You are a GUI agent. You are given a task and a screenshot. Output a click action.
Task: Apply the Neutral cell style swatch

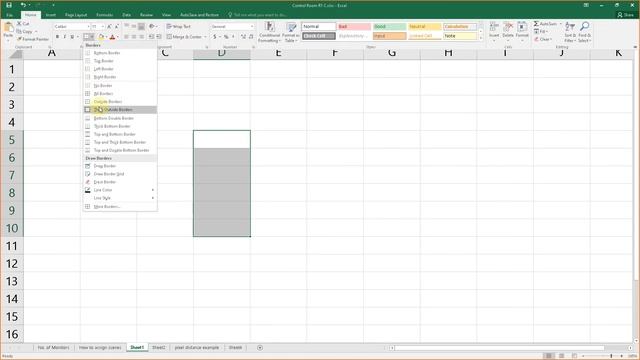pos(424,27)
